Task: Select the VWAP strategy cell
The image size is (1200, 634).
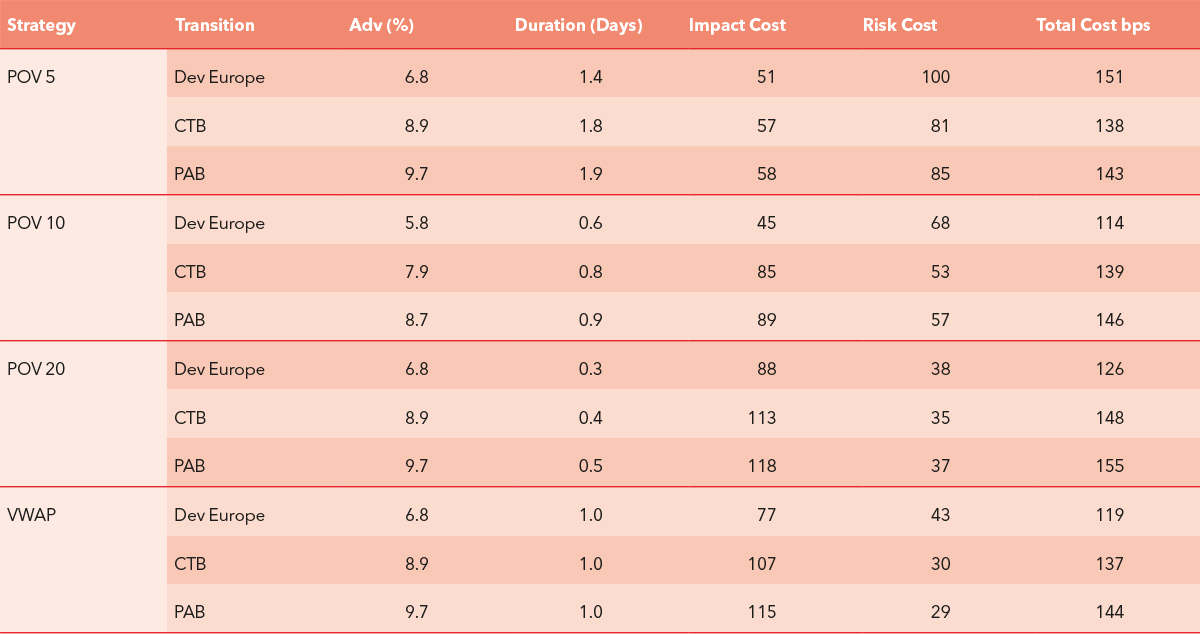Action: (31, 515)
